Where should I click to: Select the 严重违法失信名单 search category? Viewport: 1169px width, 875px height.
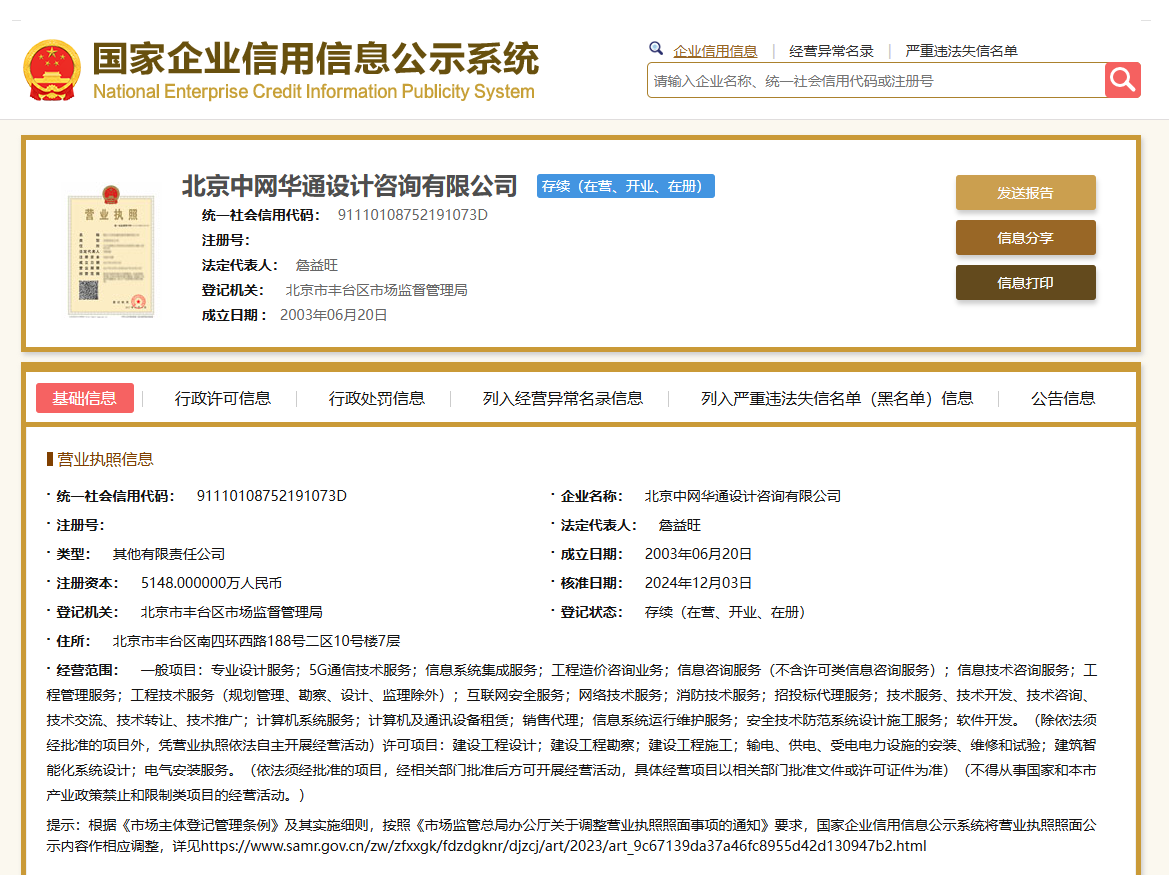click(961, 51)
